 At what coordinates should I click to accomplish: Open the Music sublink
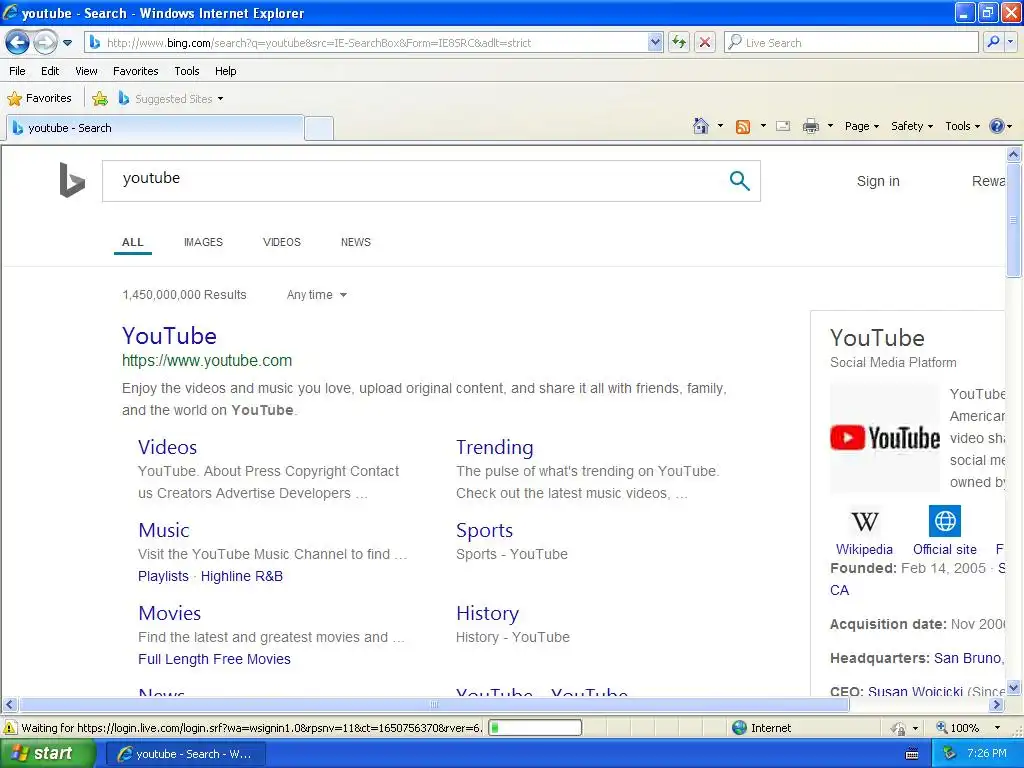[163, 530]
